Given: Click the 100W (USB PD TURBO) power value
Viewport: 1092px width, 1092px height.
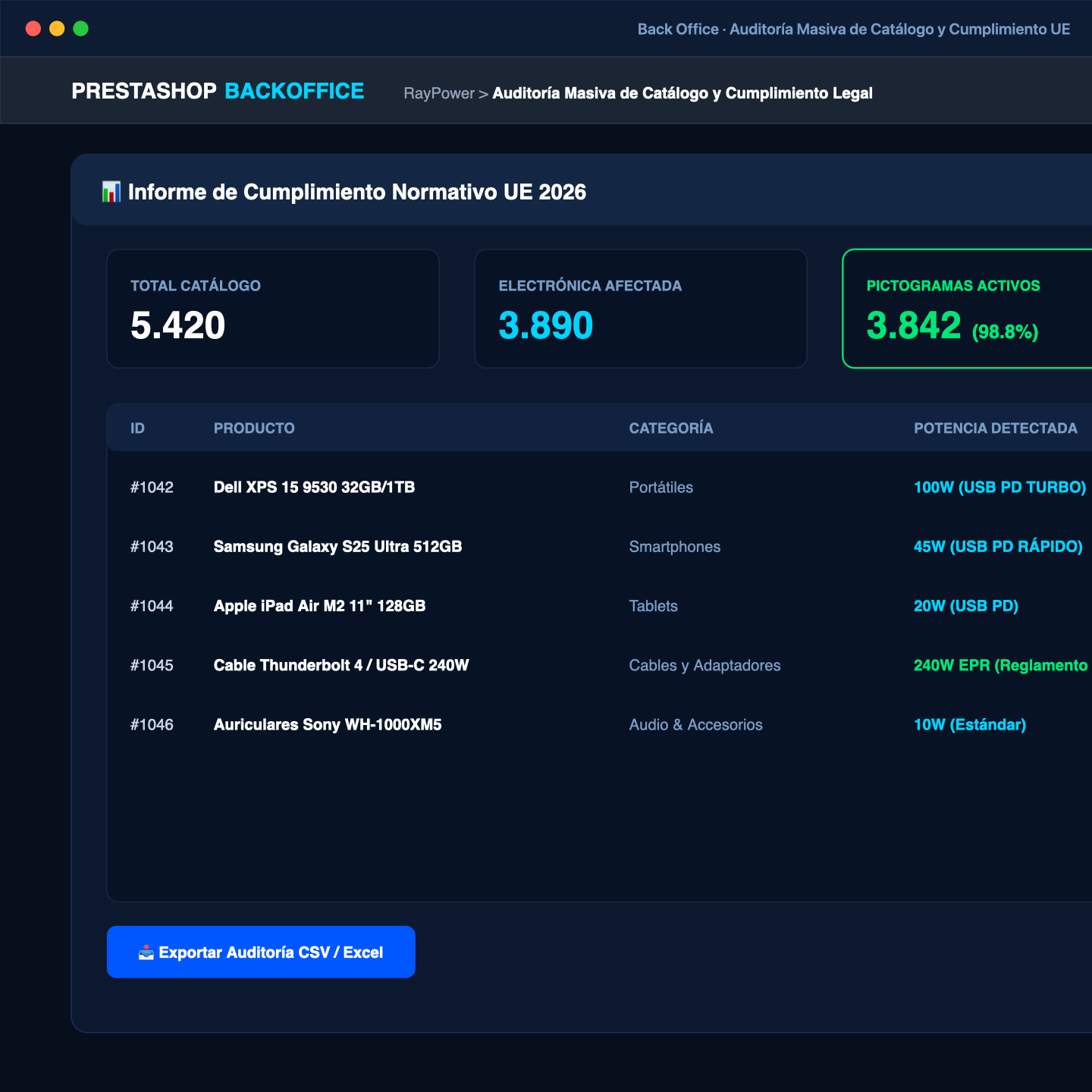Looking at the screenshot, I should [x=1000, y=488].
